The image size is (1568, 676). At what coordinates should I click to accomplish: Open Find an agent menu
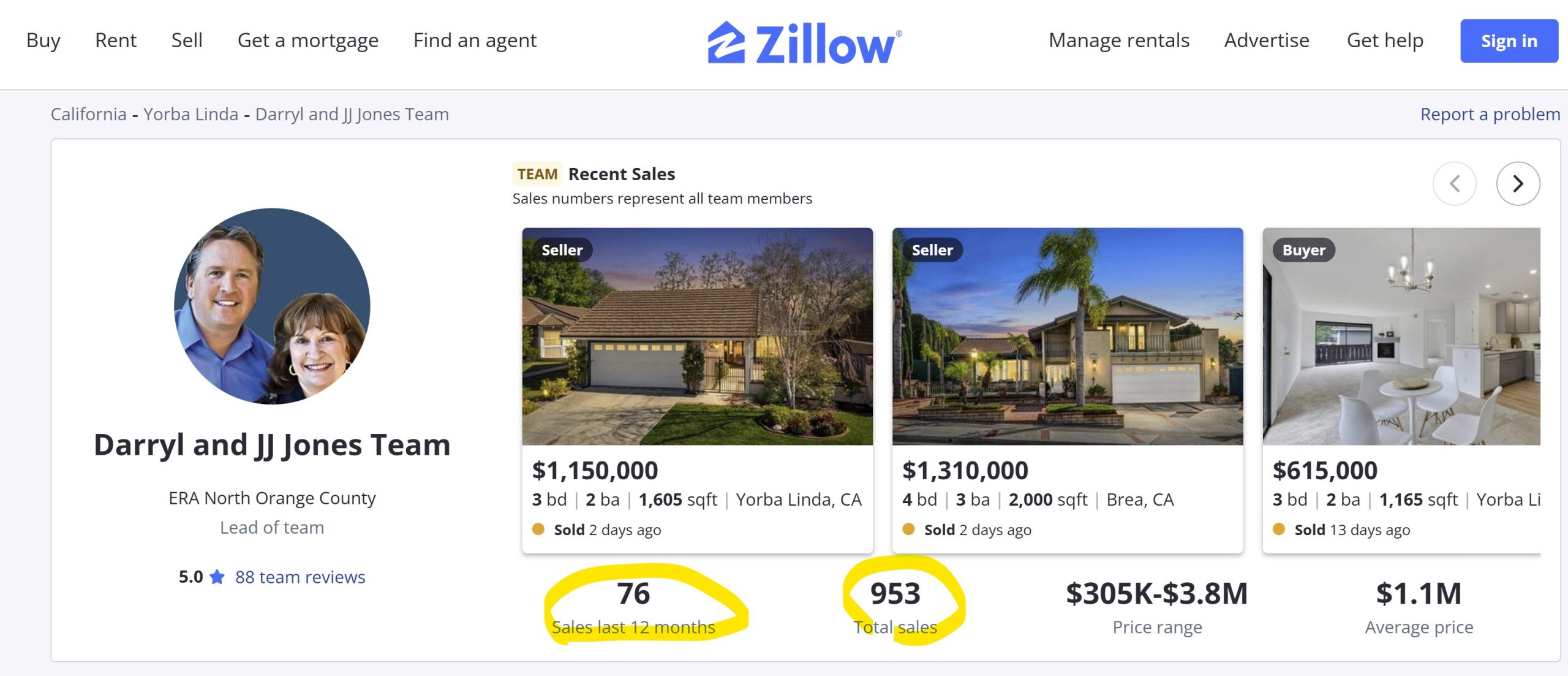(475, 40)
